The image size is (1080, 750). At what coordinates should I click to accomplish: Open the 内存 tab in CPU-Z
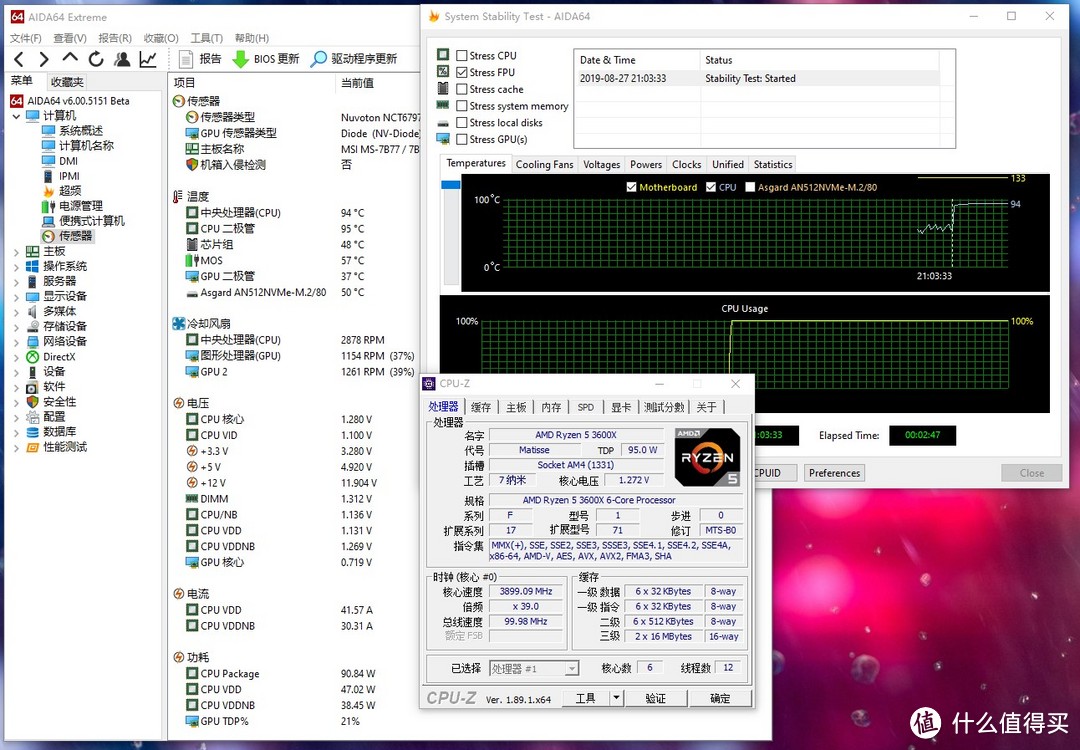click(x=551, y=407)
